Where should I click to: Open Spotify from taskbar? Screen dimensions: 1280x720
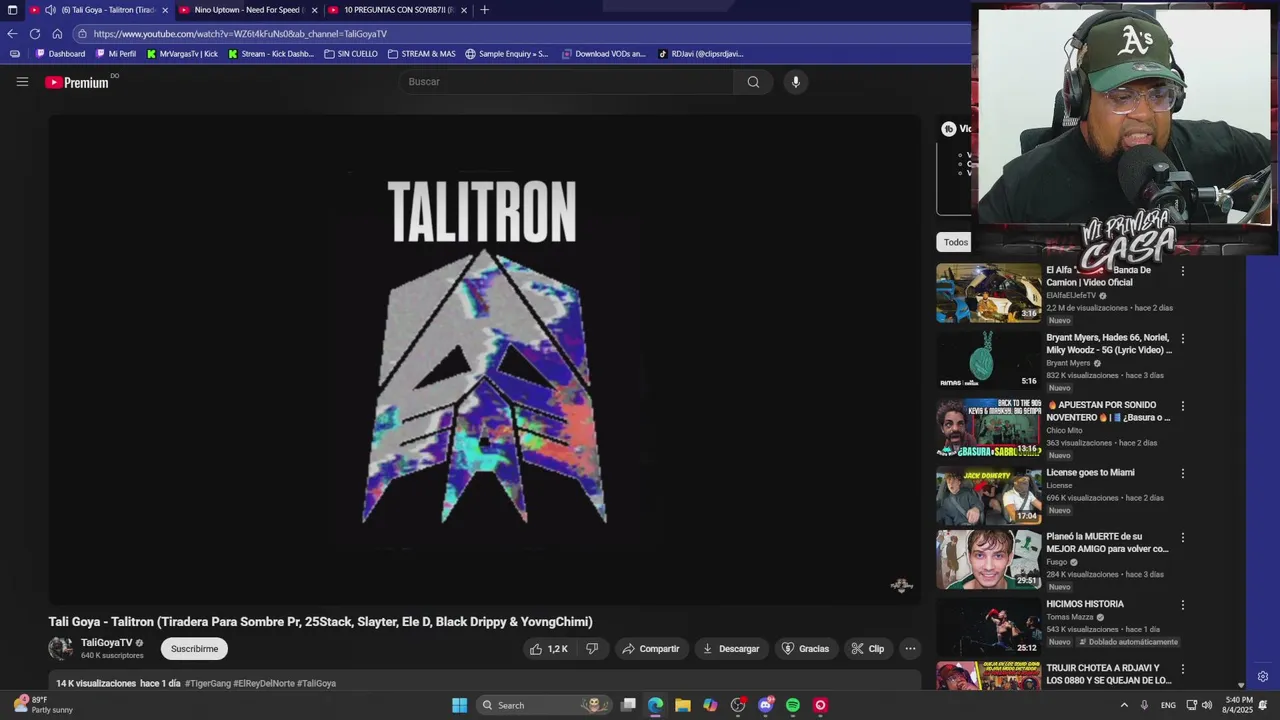tap(793, 705)
